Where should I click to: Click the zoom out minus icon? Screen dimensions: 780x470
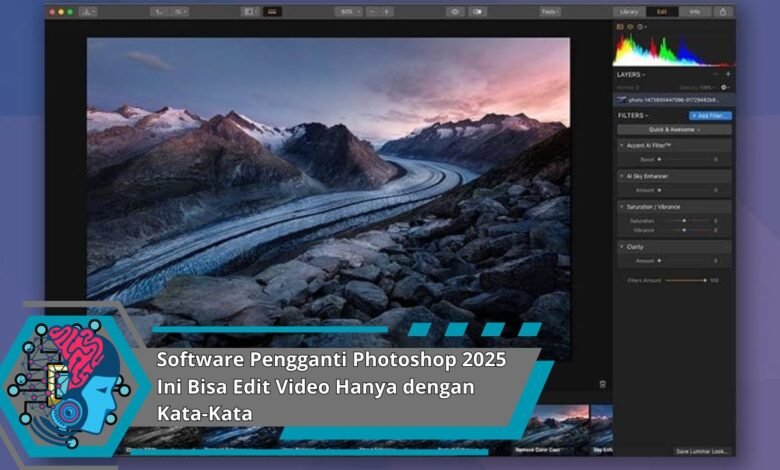pos(372,12)
